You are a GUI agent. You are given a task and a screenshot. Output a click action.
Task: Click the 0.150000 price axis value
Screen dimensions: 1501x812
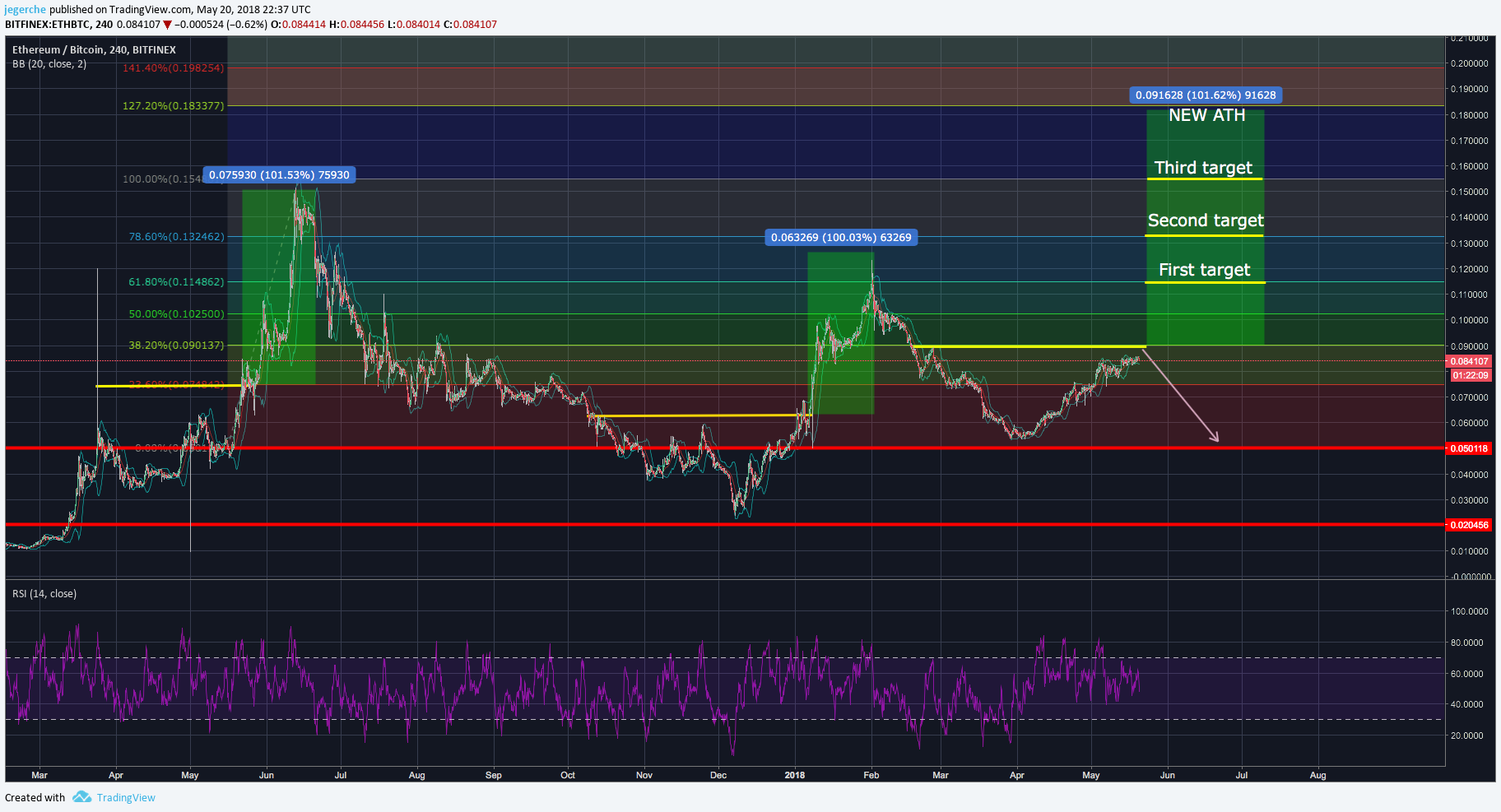pyautogui.click(x=1470, y=192)
